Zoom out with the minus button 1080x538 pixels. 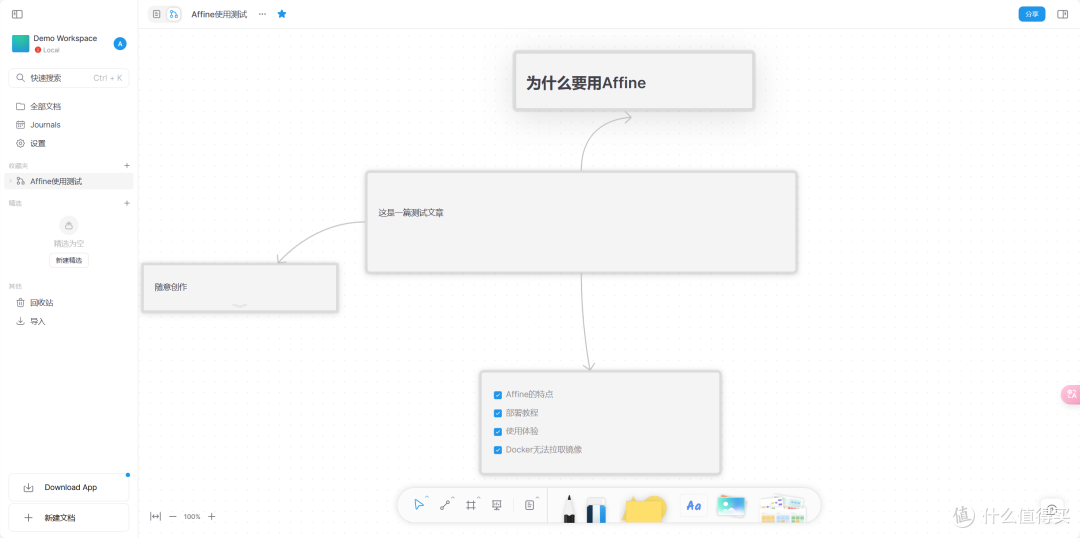point(173,517)
